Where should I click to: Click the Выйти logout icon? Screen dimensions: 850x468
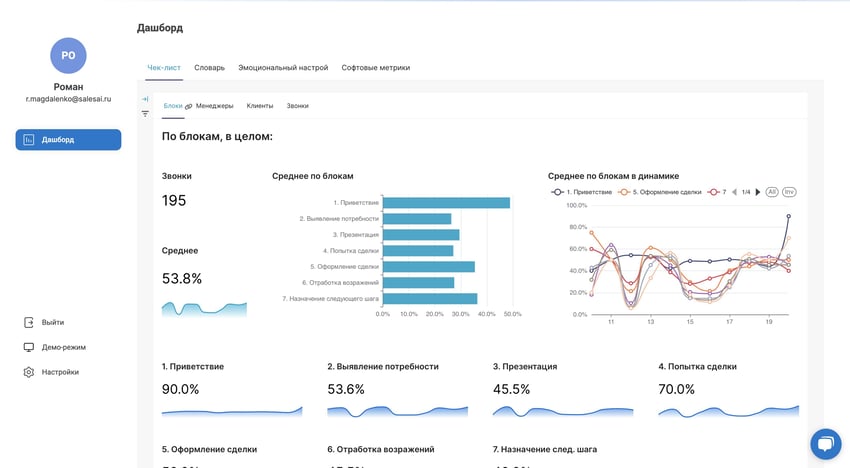(29, 322)
